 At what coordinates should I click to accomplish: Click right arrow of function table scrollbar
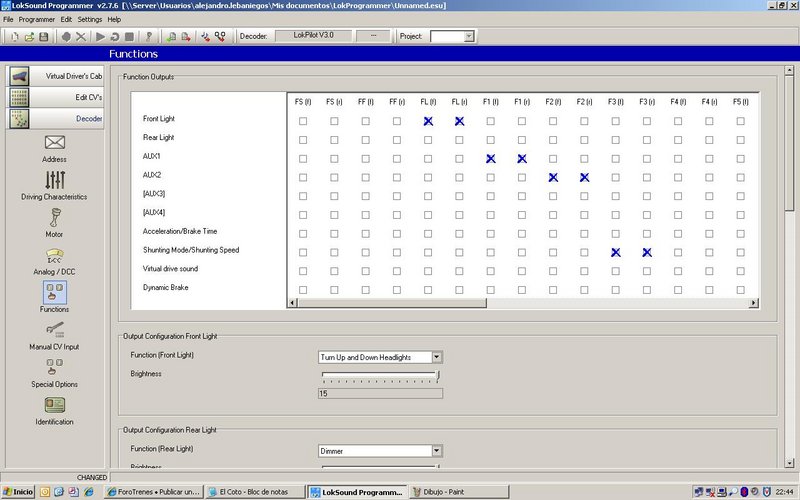[x=754, y=303]
